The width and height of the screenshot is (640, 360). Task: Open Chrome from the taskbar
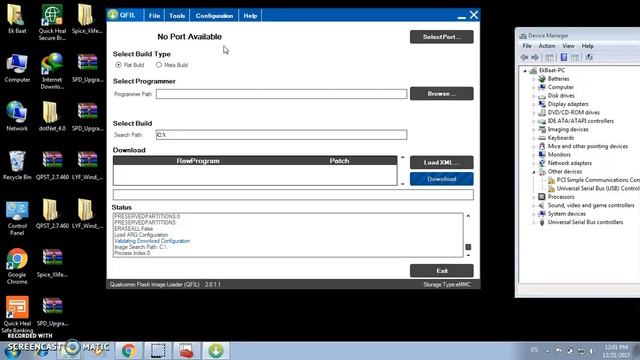pyautogui.click(x=129, y=350)
